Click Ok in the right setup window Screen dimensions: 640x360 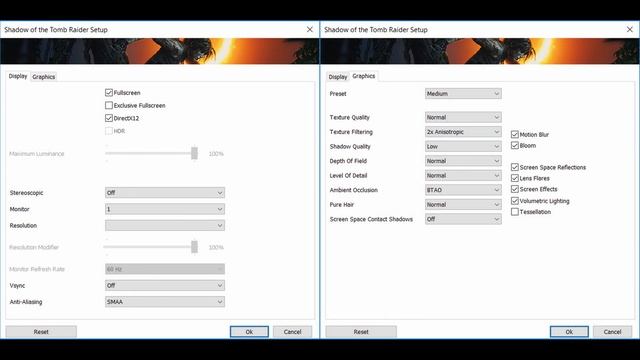(569, 332)
